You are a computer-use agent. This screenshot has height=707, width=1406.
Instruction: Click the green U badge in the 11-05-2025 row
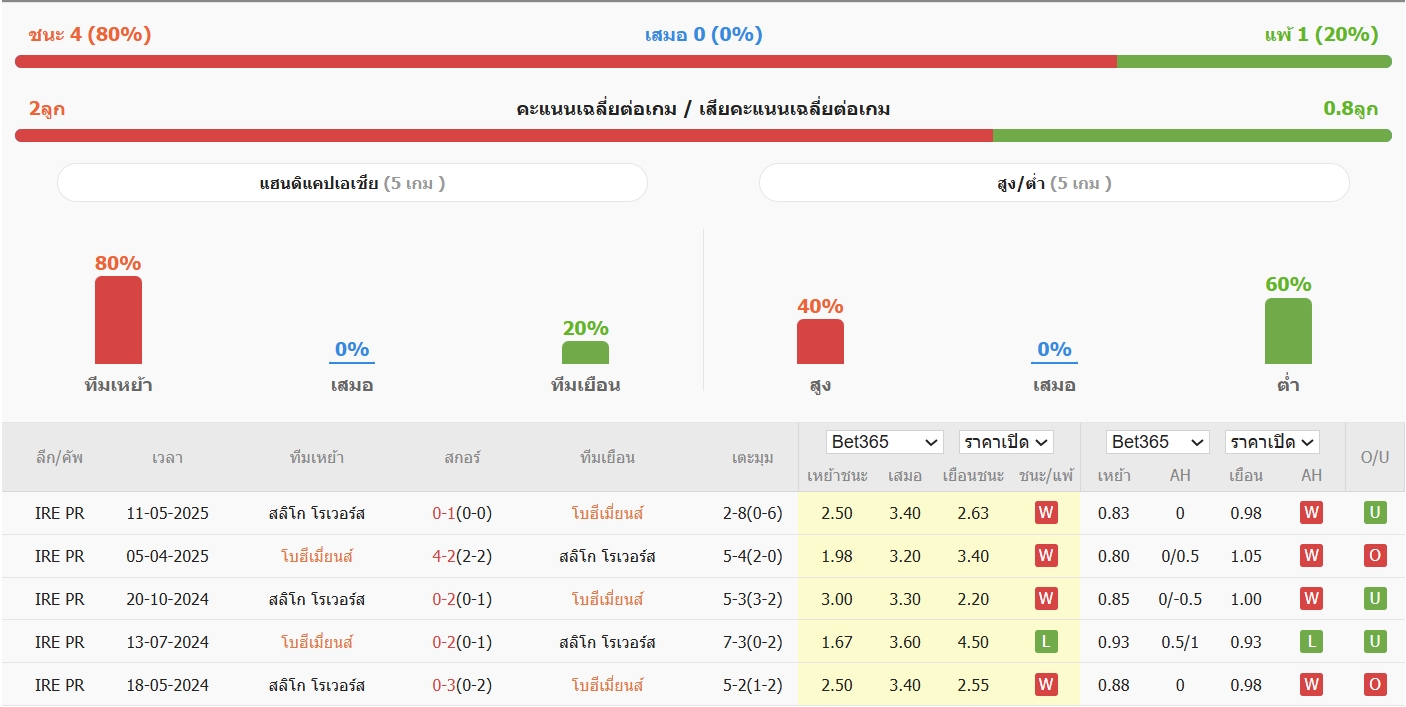[1375, 513]
